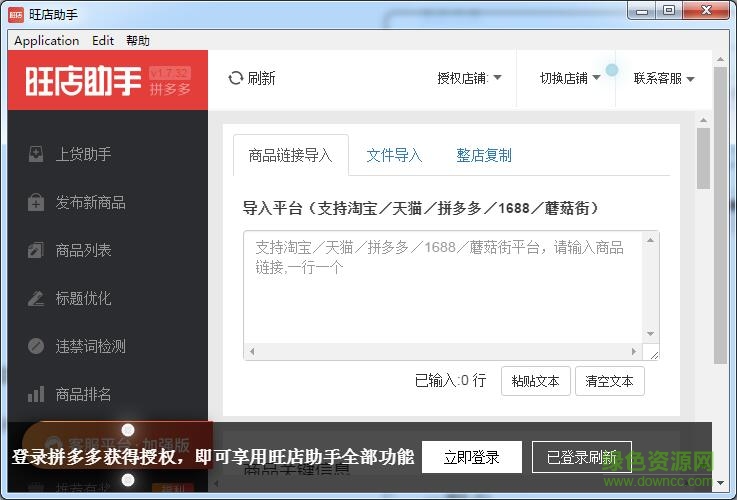Click the 商品排名 bar chart icon
The height and width of the screenshot is (500, 737).
coord(36,394)
